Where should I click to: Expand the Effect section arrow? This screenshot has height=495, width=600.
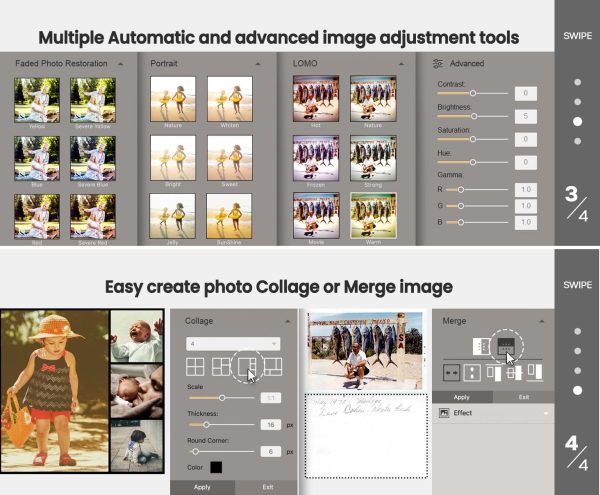coord(547,411)
